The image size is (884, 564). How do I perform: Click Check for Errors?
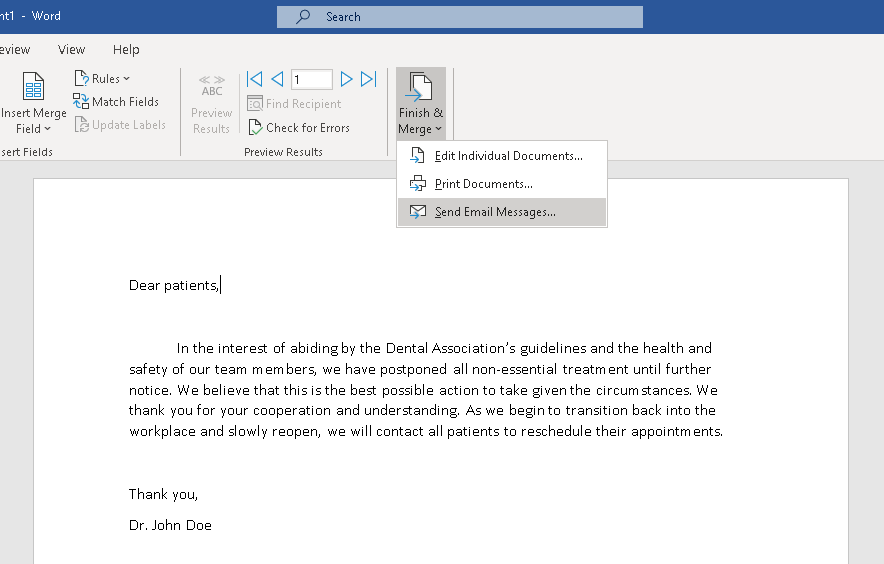(299, 128)
